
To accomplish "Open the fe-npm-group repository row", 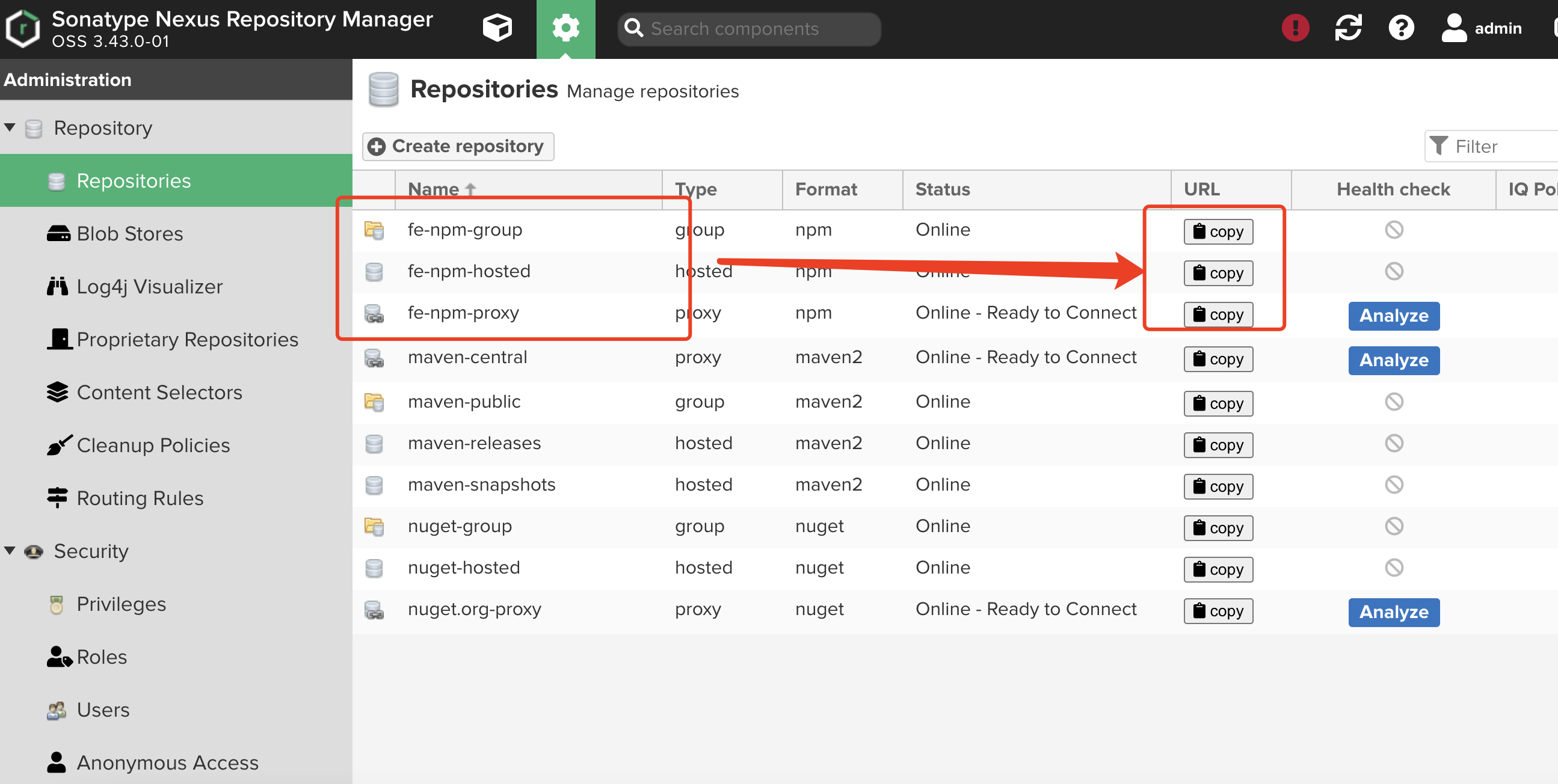I will click(955, 230).
